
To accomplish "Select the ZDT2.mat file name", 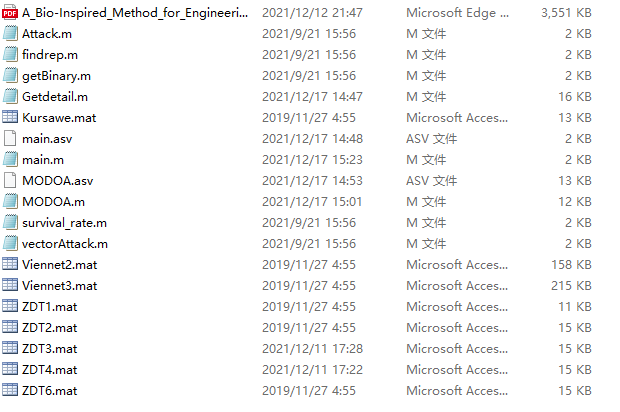I will pos(49,328).
